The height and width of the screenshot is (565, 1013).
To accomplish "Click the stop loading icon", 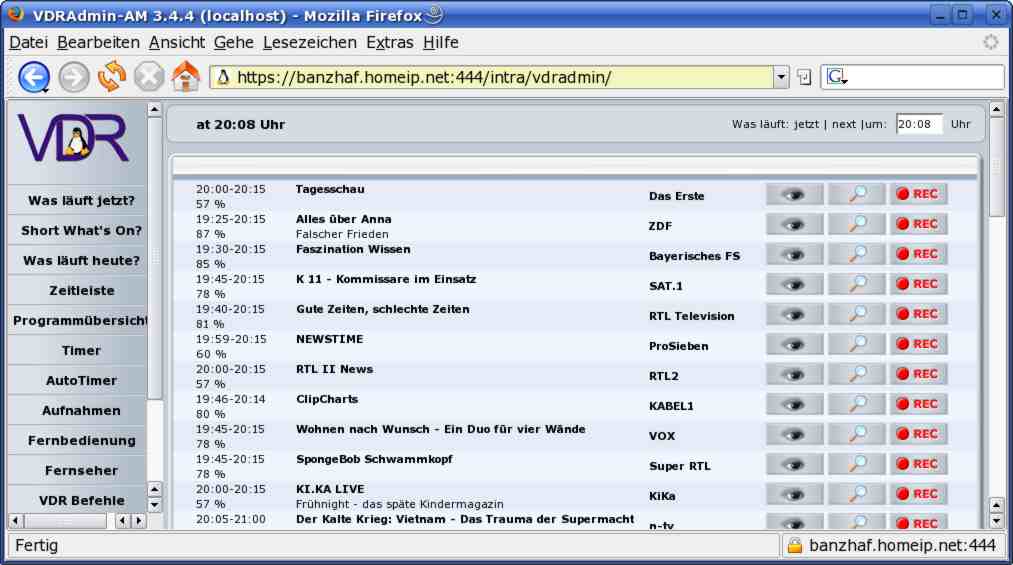I will pos(149,77).
